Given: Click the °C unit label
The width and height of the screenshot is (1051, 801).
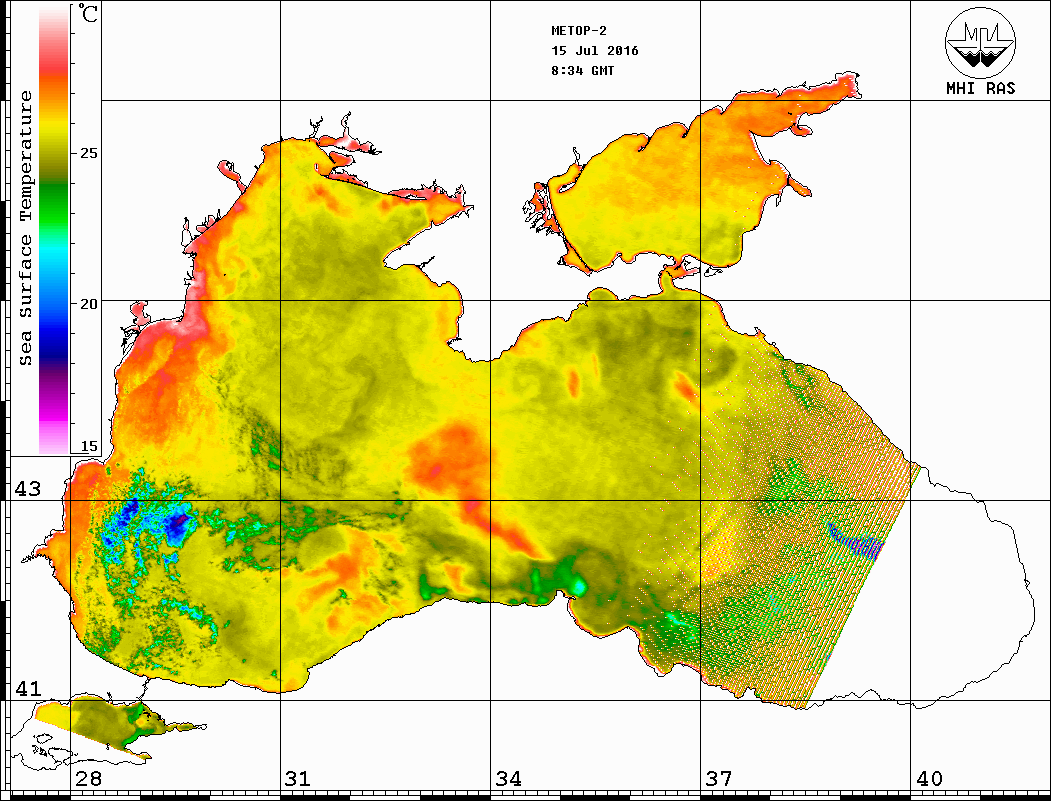Looking at the screenshot, I should 87,13.
